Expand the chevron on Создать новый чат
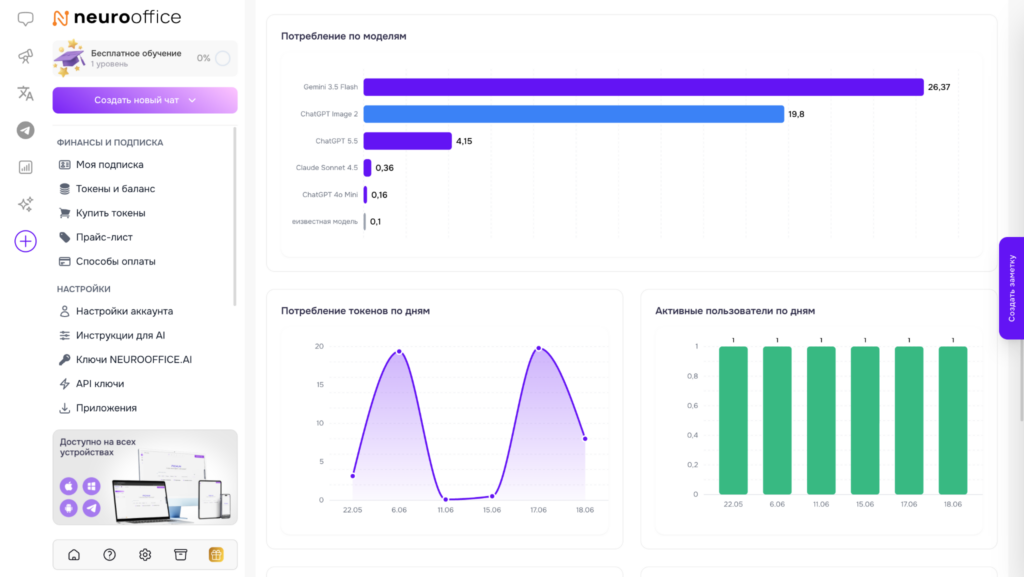The width and height of the screenshot is (1024, 577). 192,101
